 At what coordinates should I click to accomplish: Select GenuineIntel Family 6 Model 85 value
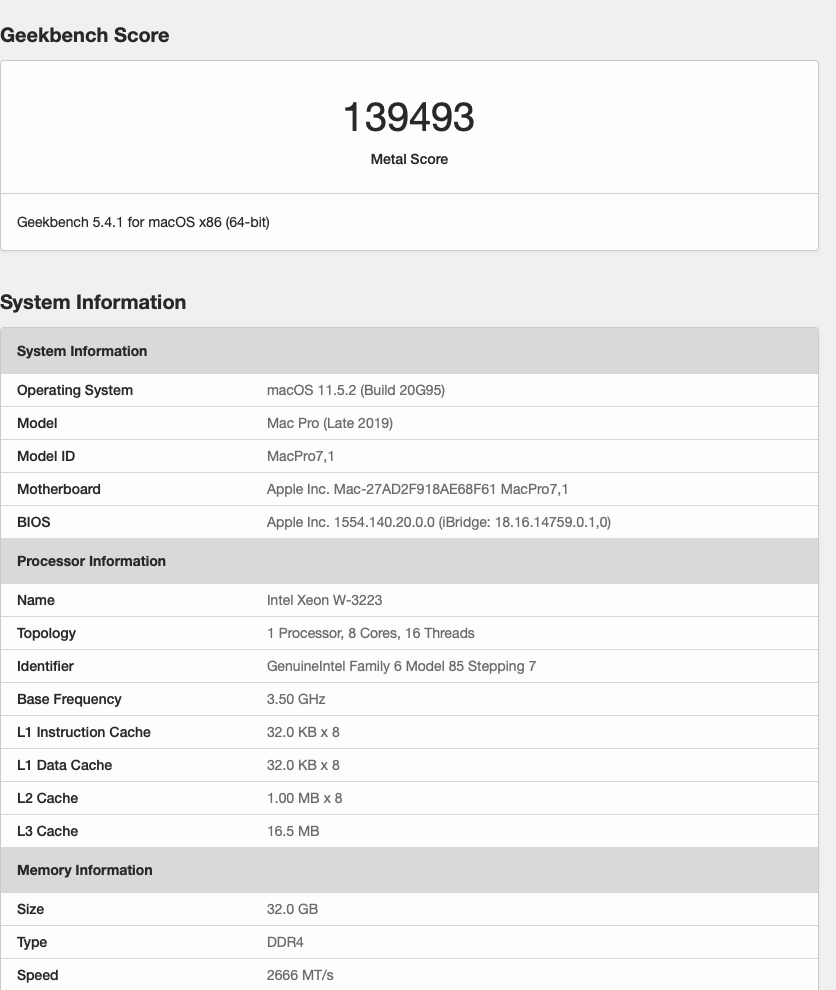[x=402, y=666]
